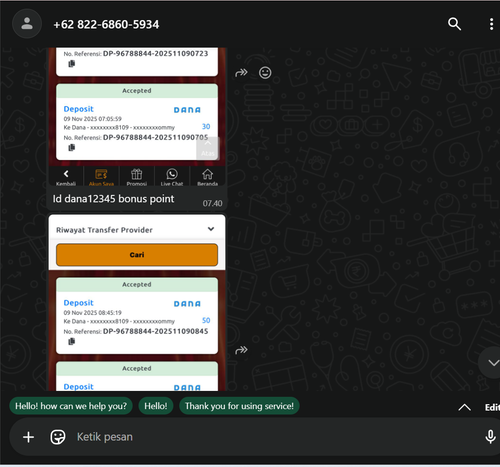Image resolution: width=500 pixels, height=467 pixels.
Task: Jump to latest messages with down arrow
Action: [492, 363]
